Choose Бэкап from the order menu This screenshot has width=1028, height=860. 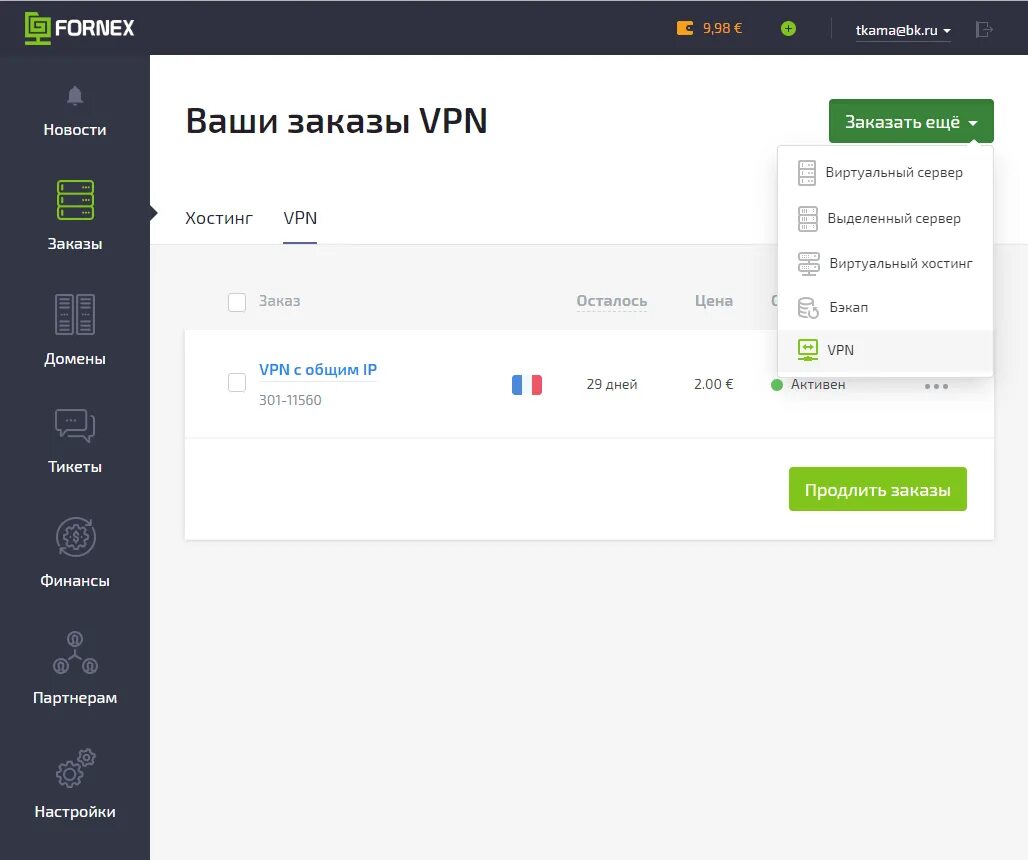click(x=885, y=307)
